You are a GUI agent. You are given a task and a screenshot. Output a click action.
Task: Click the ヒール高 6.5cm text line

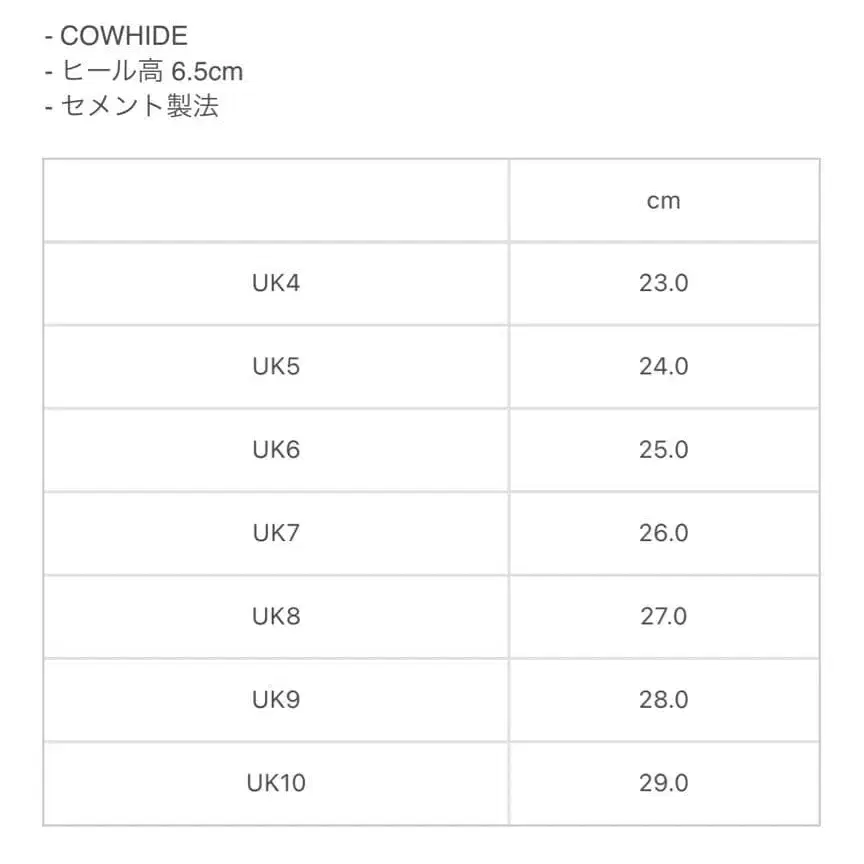tap(143, 72)
